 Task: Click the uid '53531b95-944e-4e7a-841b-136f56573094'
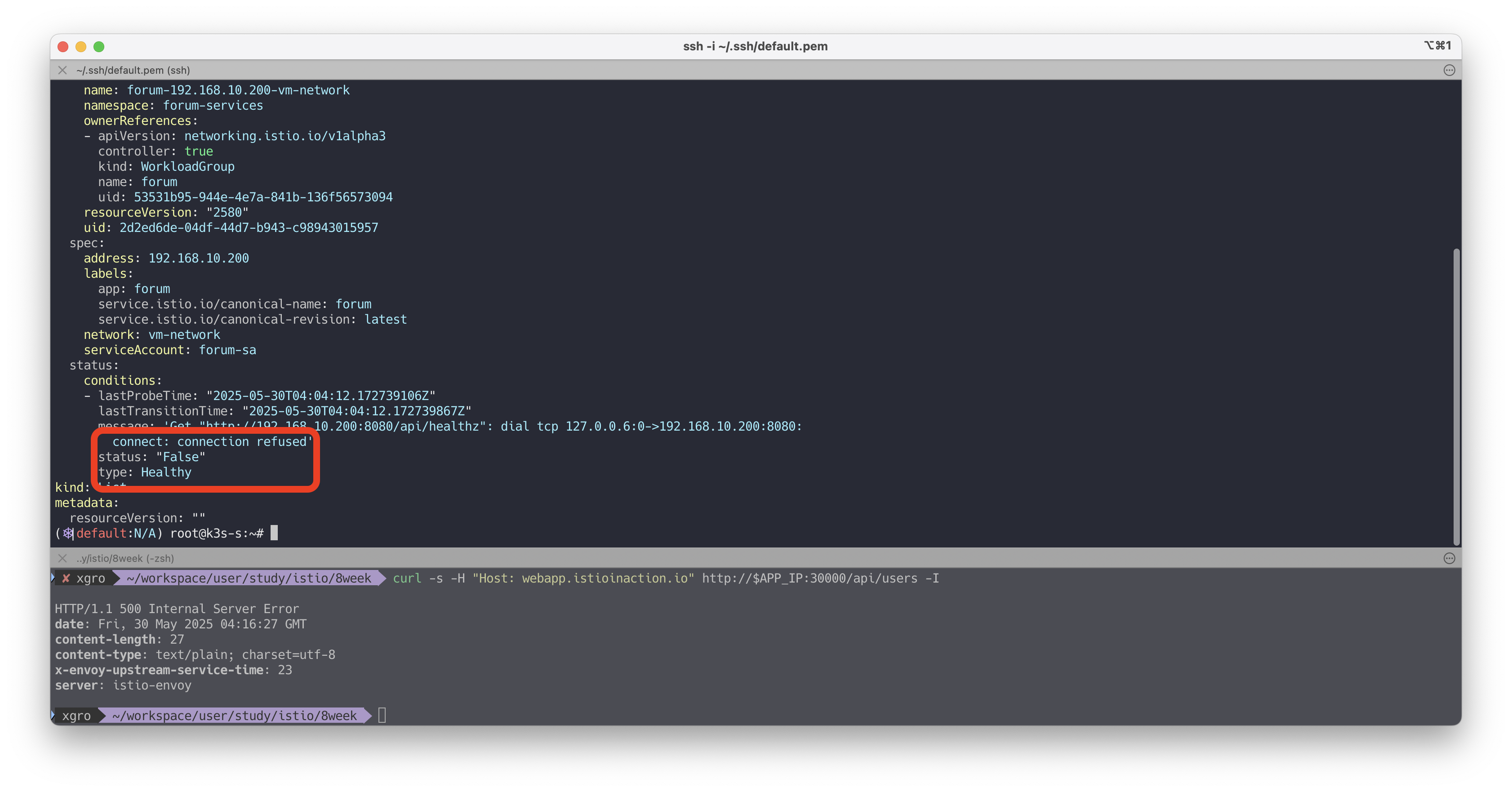click(x=263, y=197)
